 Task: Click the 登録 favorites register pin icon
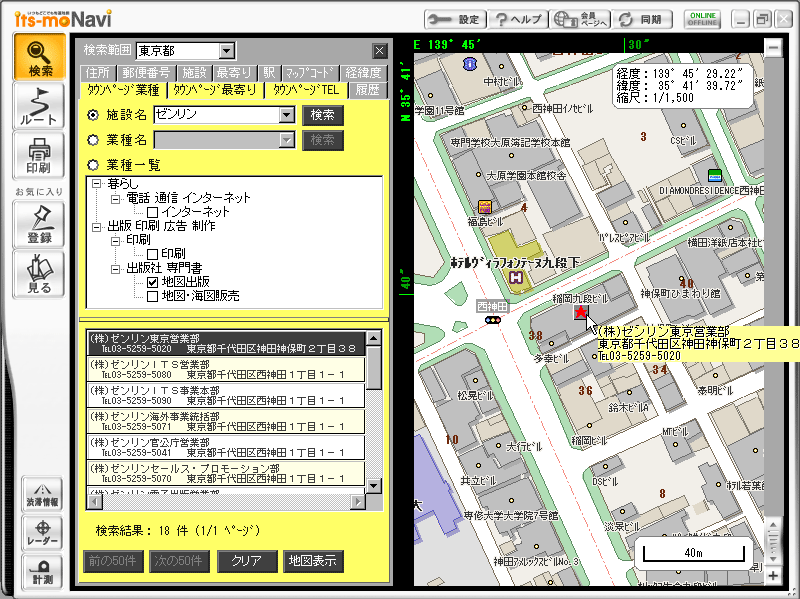(x=40, y=224)
